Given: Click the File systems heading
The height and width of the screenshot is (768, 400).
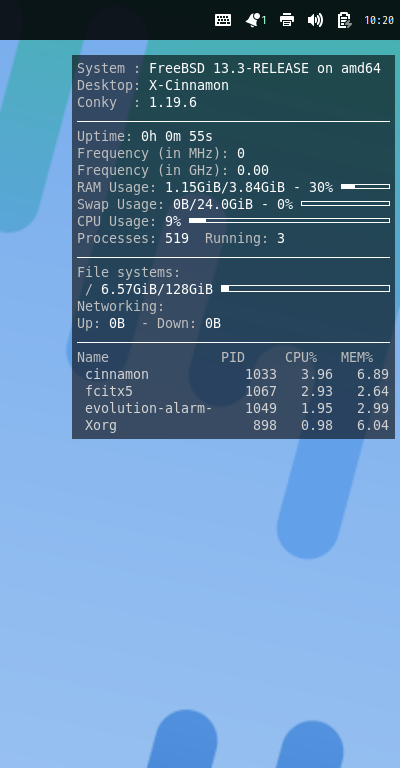Looking at the screenshot, I should click(129, 272).
